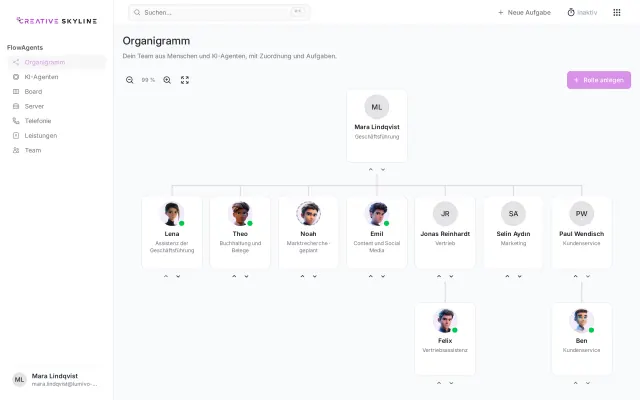Click the down chevron under Theo card
Image resolution: width=640 pixels, height=400 pixels.
click(x=247, y=276)
